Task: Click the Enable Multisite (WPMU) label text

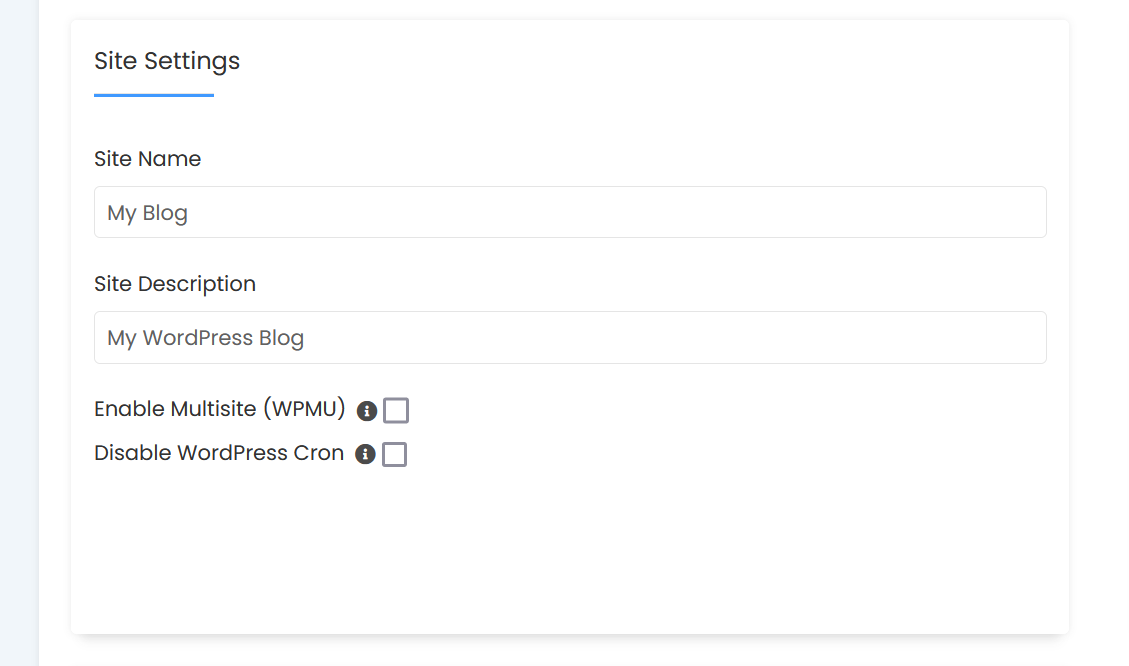Action: coord(220,409)
